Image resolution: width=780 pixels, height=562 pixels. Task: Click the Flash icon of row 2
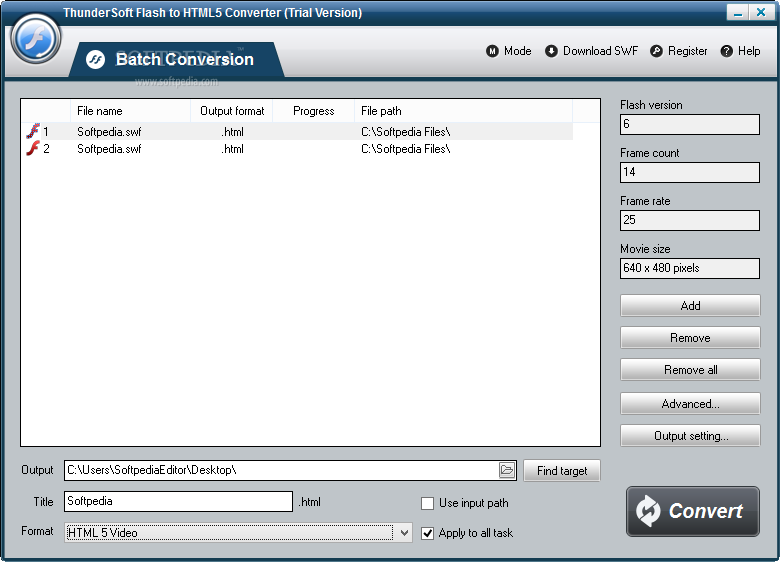pyautogui.click(x=32, y=148)
